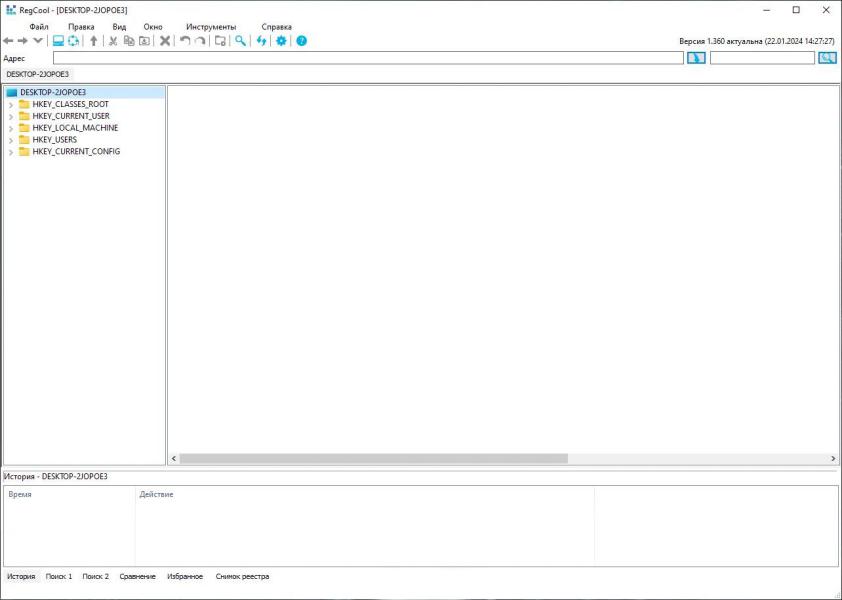Open the Инструменты menu

[211, 27]
